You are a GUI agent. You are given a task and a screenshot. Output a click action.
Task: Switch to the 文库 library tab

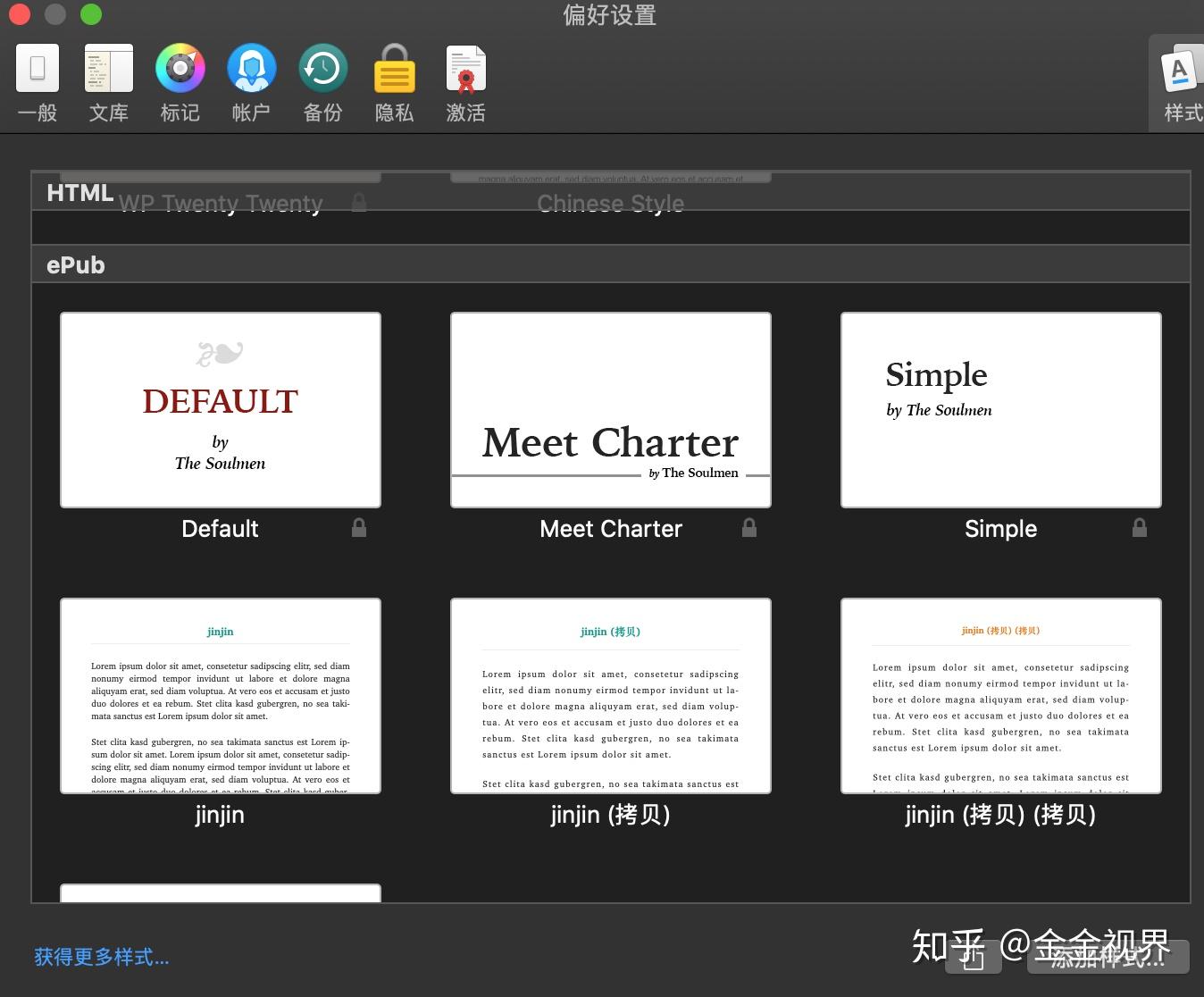[109, 83]
